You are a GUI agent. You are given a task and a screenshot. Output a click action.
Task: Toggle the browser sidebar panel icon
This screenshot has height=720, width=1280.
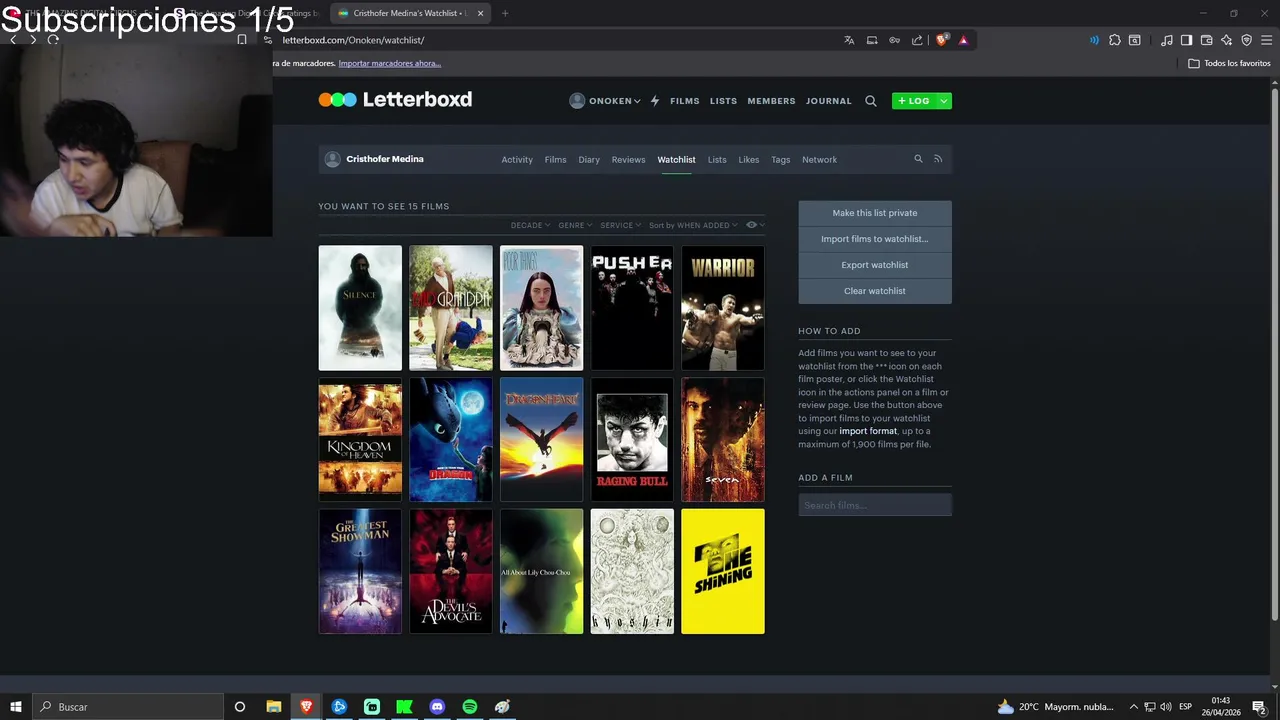point(1186,40)
